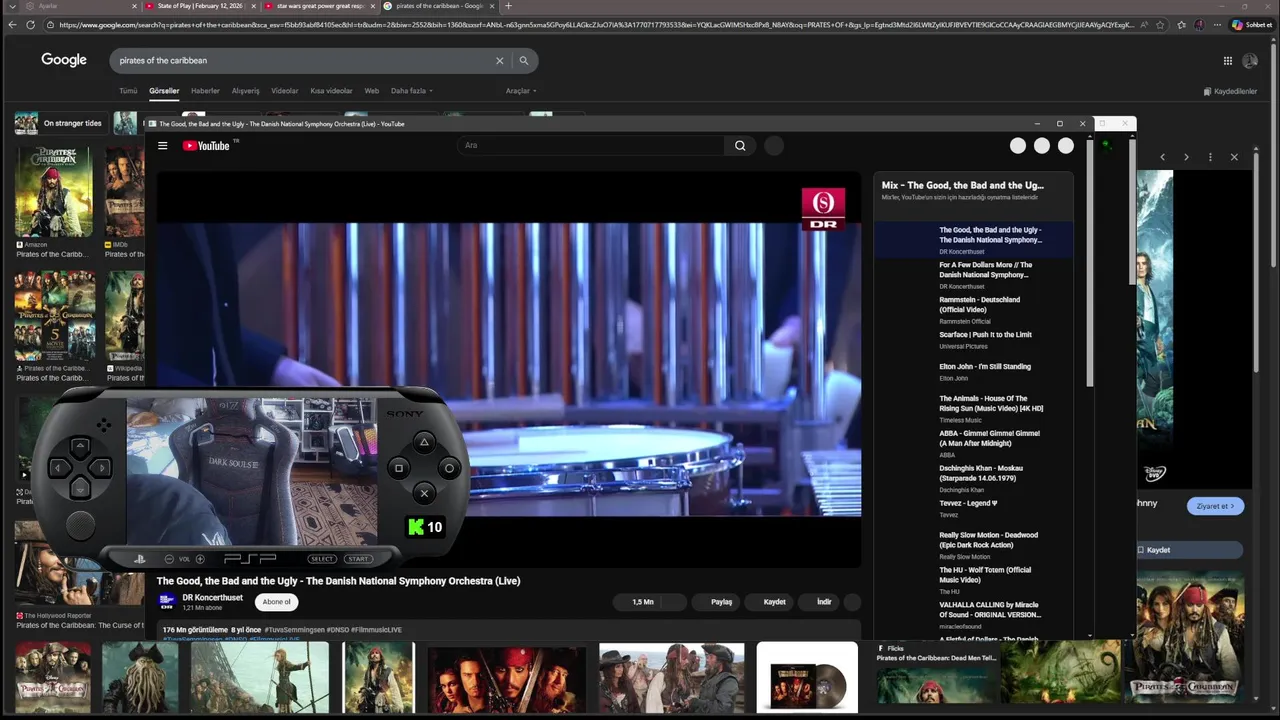Select the 'Kısa videolar' search filter

click(x=331, y=91)
